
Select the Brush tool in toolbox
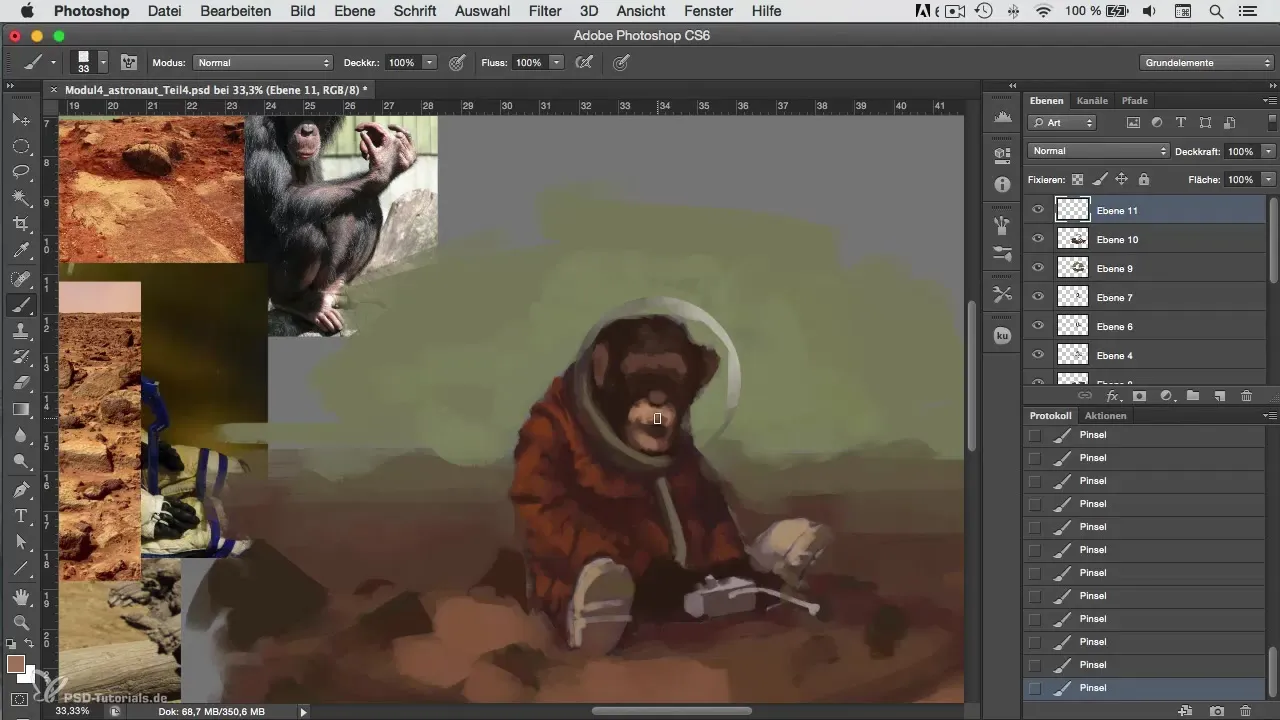point(20,305)
